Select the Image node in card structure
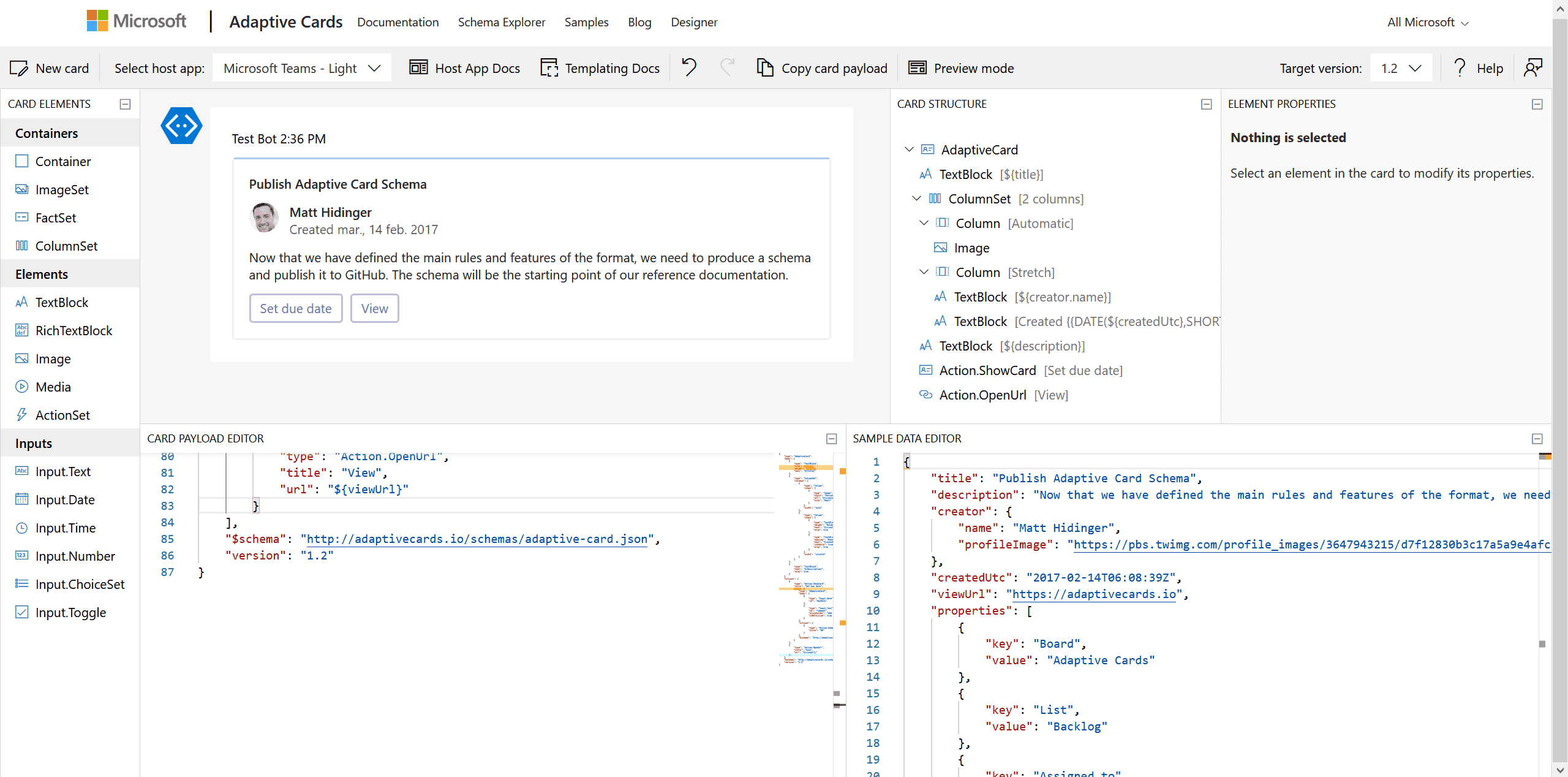The width and height of the screenshot is (1568, 777). (x=962, y=248)
